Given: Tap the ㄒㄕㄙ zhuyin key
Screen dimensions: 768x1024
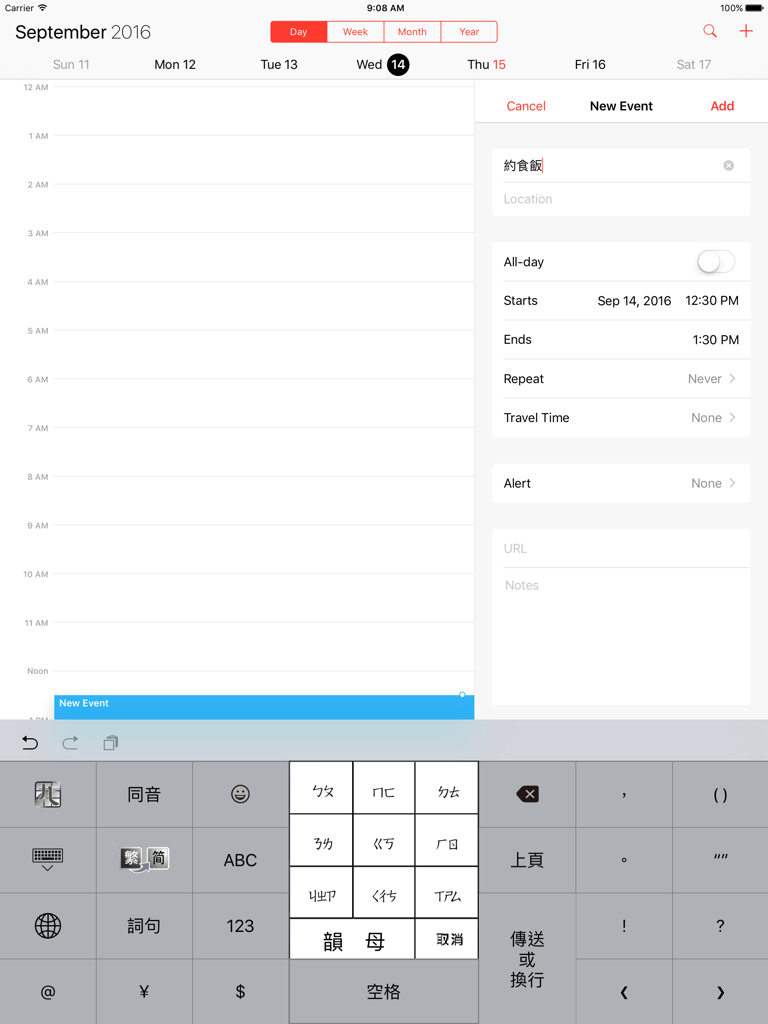Looking at the screenshot, I should (447, 893).
